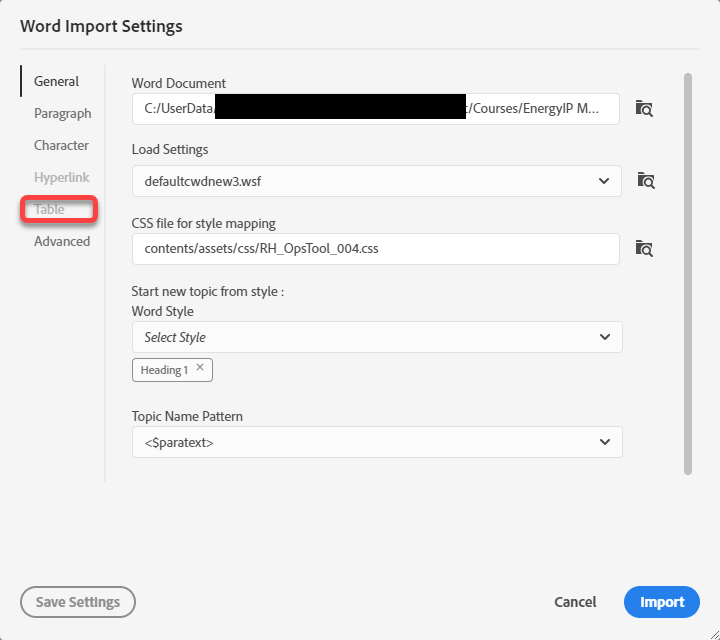Open the Character settings tab
This screenshot has height=640, width=720.
coord(61,145)
